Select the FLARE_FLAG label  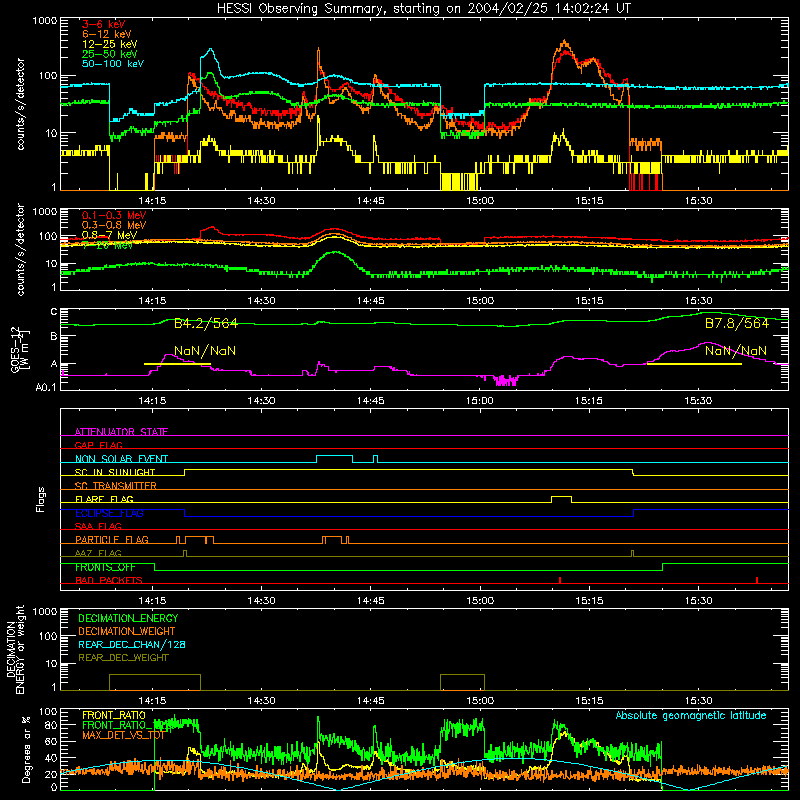104,499
